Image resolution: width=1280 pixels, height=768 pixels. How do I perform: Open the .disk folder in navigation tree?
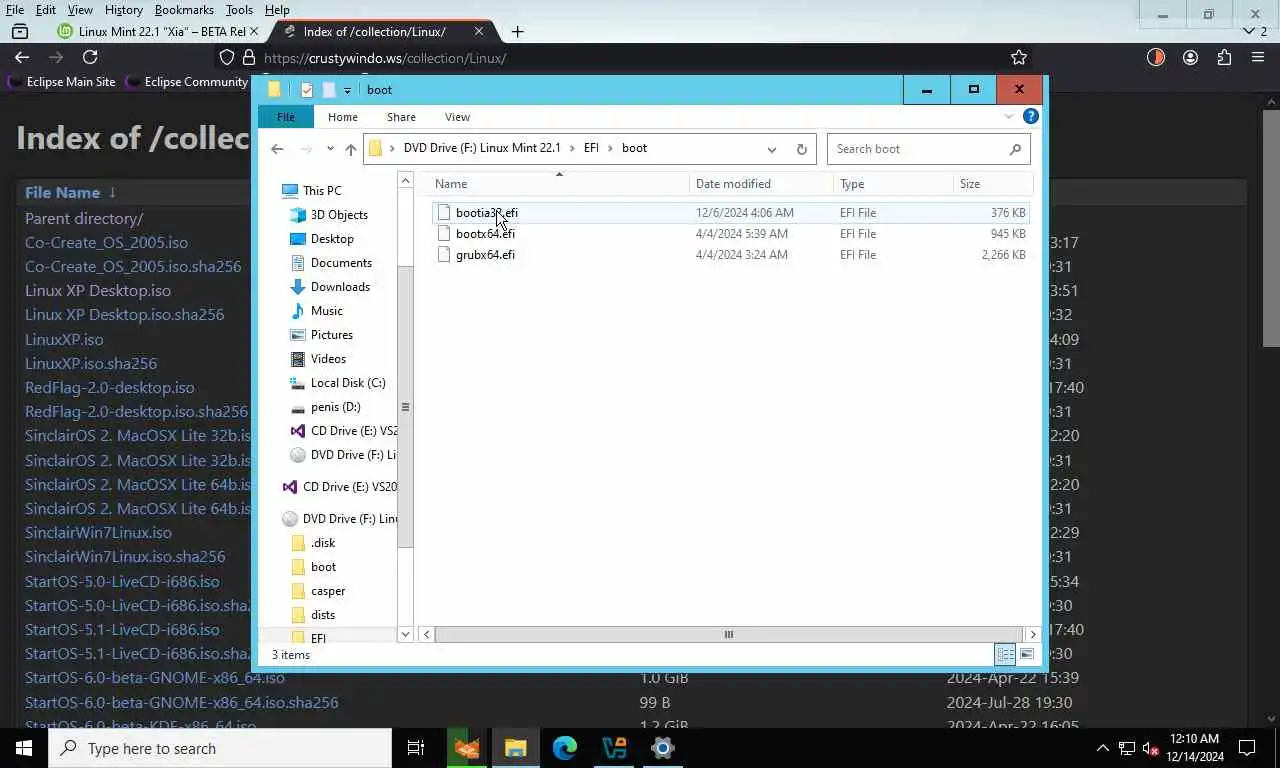pyautogui.click(x=323, y=543)
